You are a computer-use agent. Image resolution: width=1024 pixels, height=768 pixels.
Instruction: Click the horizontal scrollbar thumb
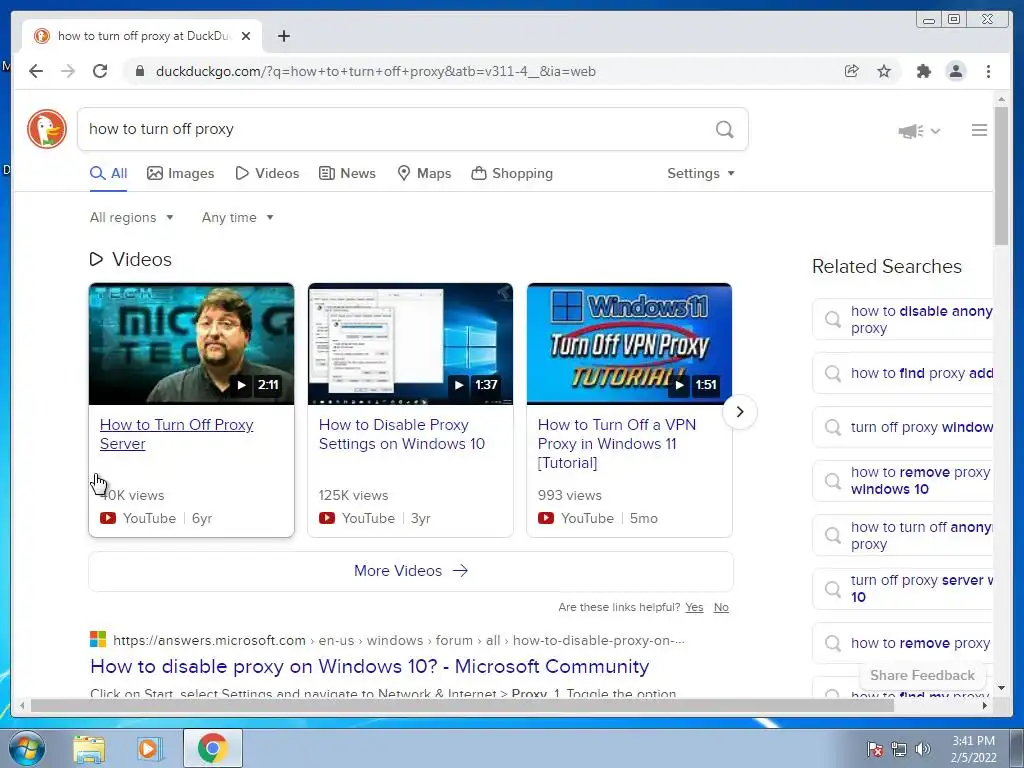[x=462, y=705]
